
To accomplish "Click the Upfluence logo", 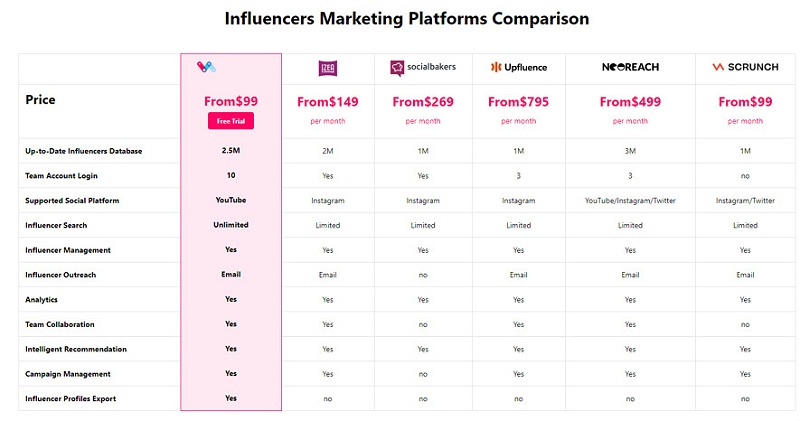I will 518,67.
